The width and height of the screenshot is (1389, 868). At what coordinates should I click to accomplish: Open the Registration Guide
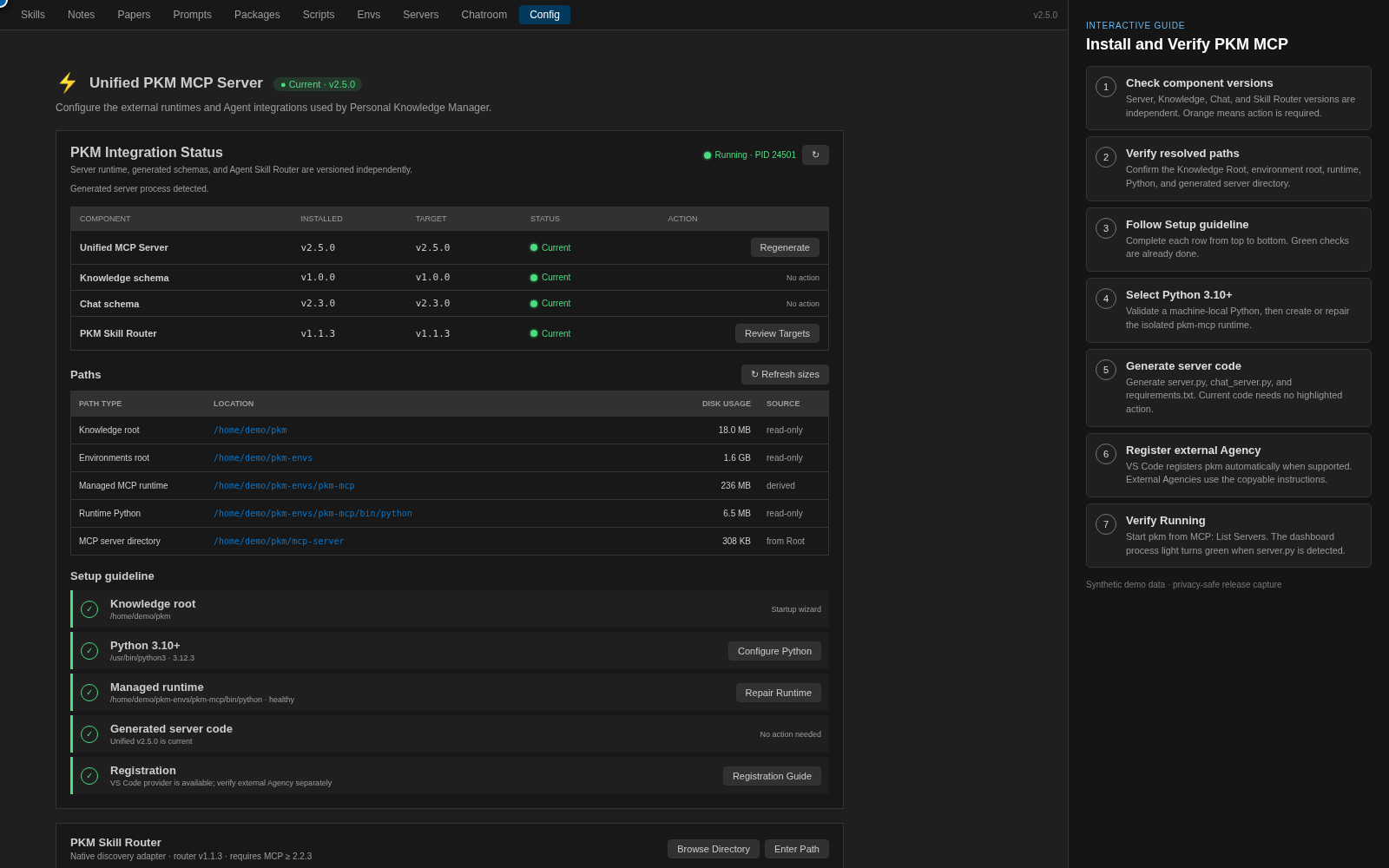772,776
